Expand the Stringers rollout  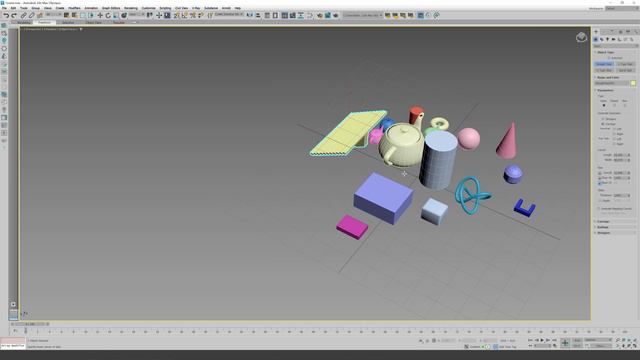click(604, 233)
